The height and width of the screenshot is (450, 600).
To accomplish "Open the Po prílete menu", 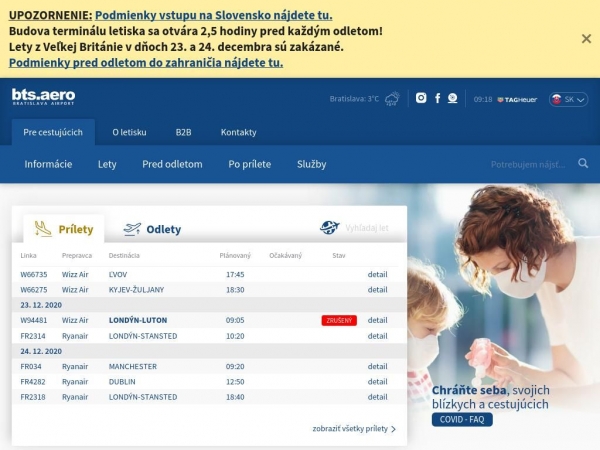I will point(249,164).
